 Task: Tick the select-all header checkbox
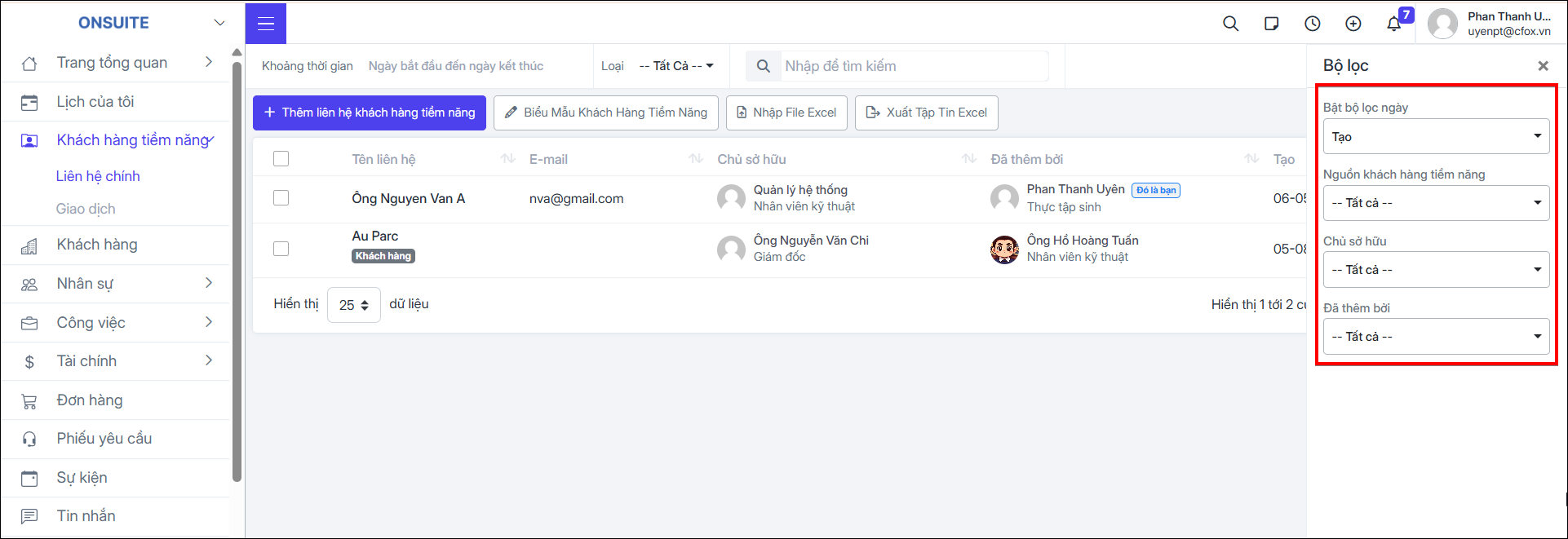(x=281, y=159)
